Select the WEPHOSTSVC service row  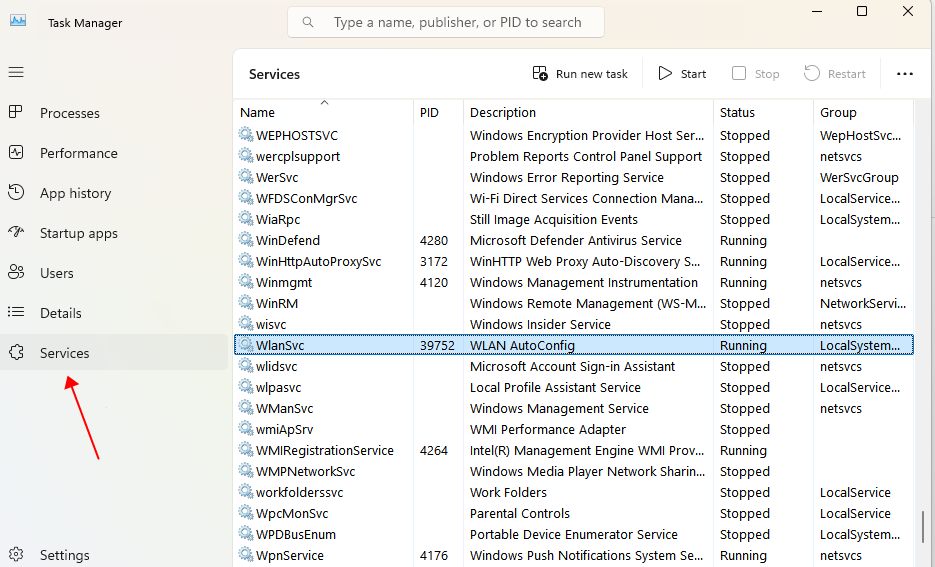click(574, 135)
